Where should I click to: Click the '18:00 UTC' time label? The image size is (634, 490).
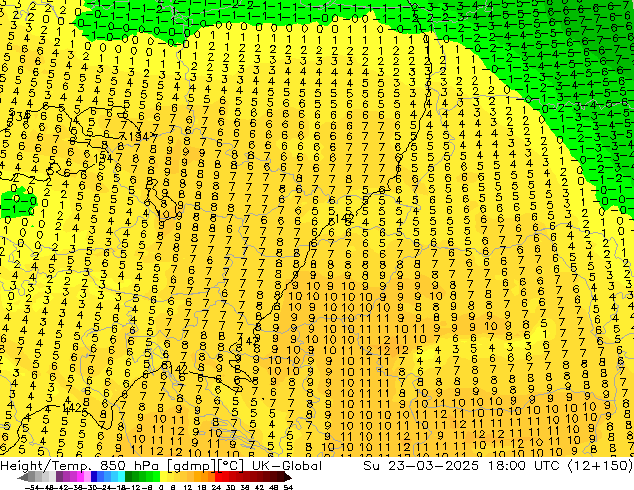pyautogui.click(x=523, y=466)
